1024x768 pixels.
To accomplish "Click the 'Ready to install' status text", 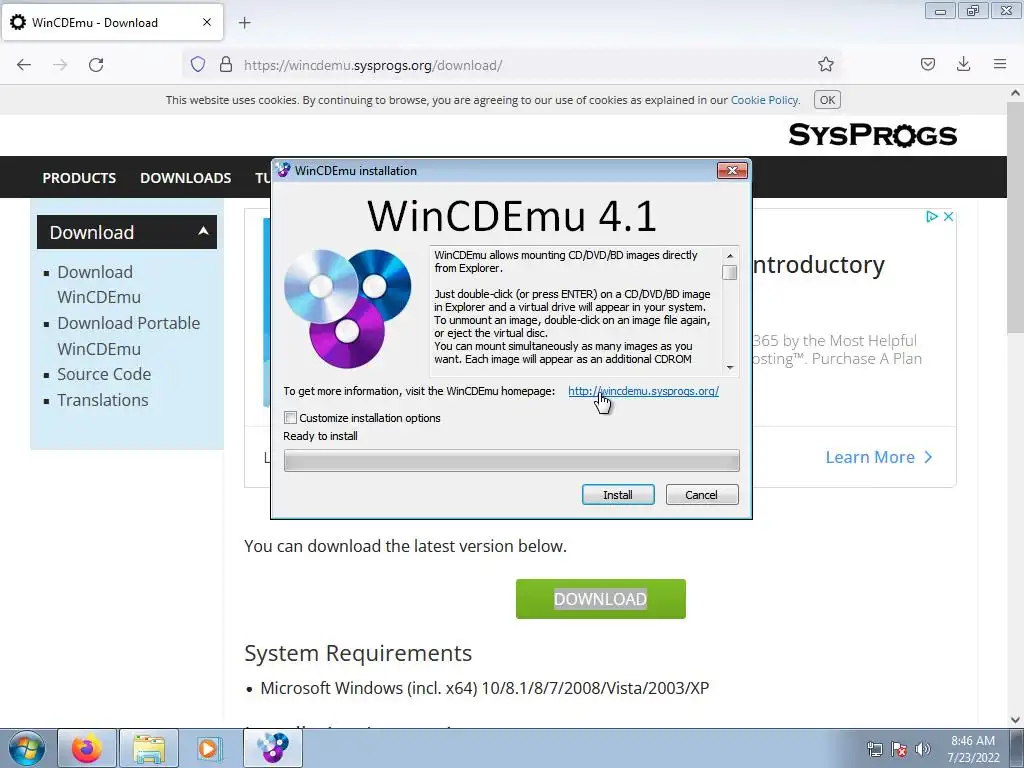I will pyautogui.click(x=321, y=436).
